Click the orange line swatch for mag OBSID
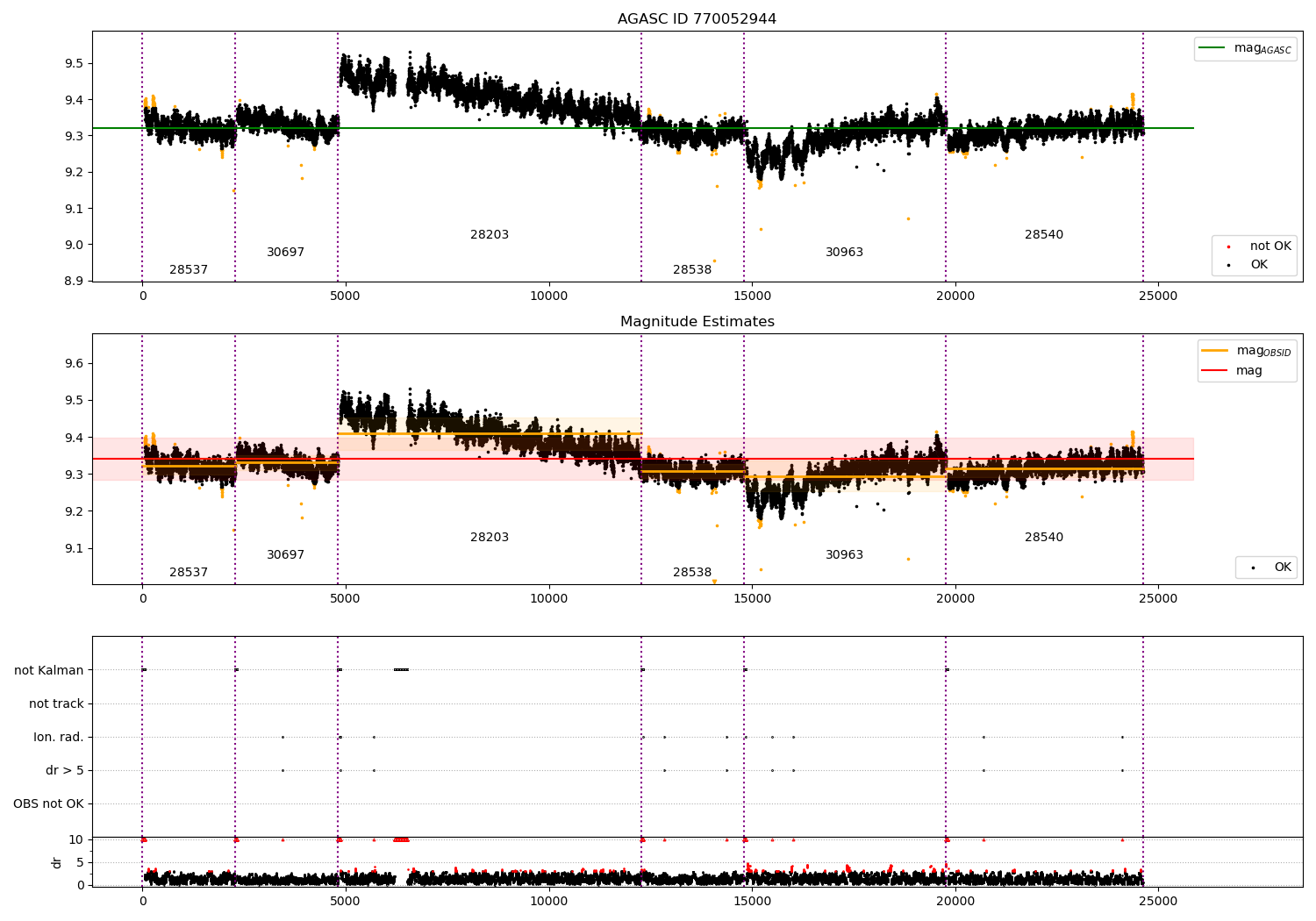The image size is (1316, 921). [x=1215, y=351]
